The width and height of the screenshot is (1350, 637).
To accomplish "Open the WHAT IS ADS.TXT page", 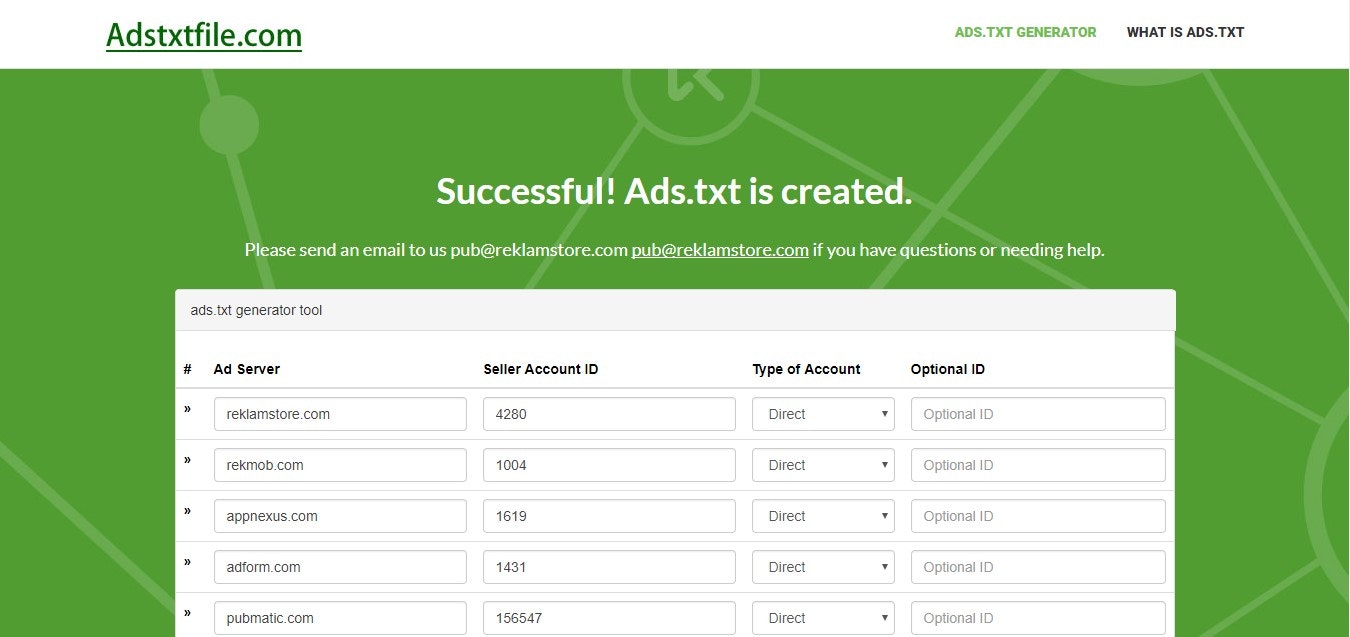I will click(1185, 32).
